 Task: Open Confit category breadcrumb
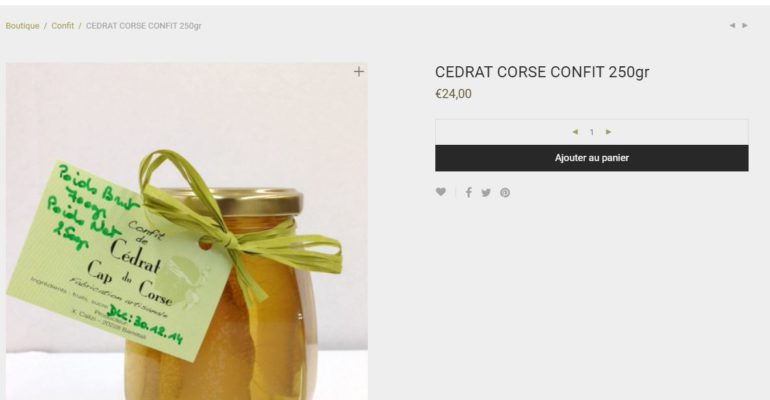62,26
